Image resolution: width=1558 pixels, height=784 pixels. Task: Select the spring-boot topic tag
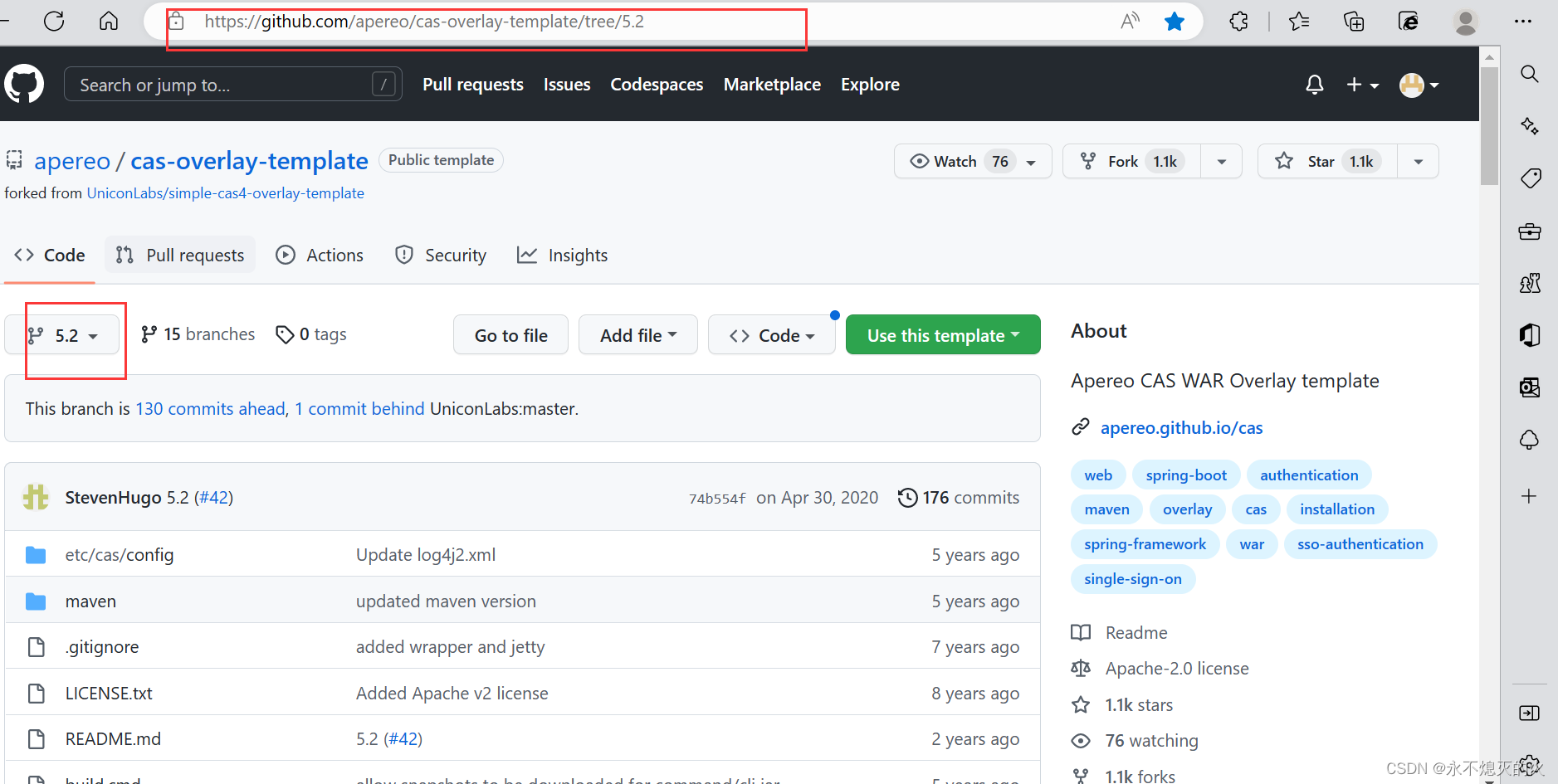(x=1186, y=475)
